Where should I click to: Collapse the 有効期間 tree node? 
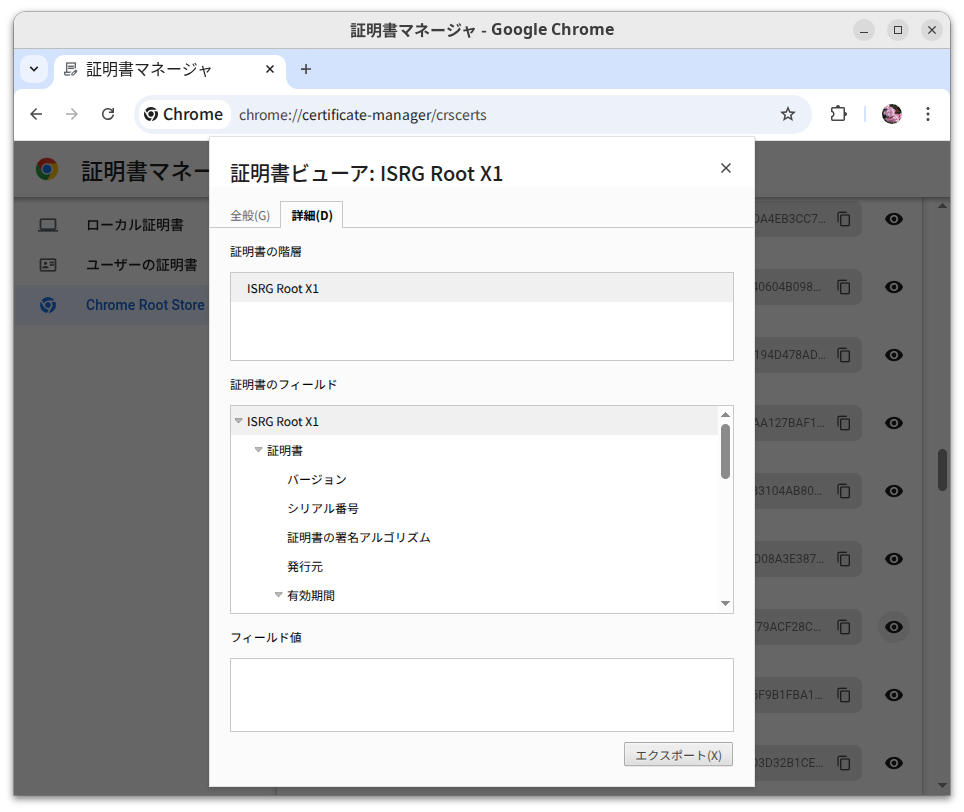(279, 595)
